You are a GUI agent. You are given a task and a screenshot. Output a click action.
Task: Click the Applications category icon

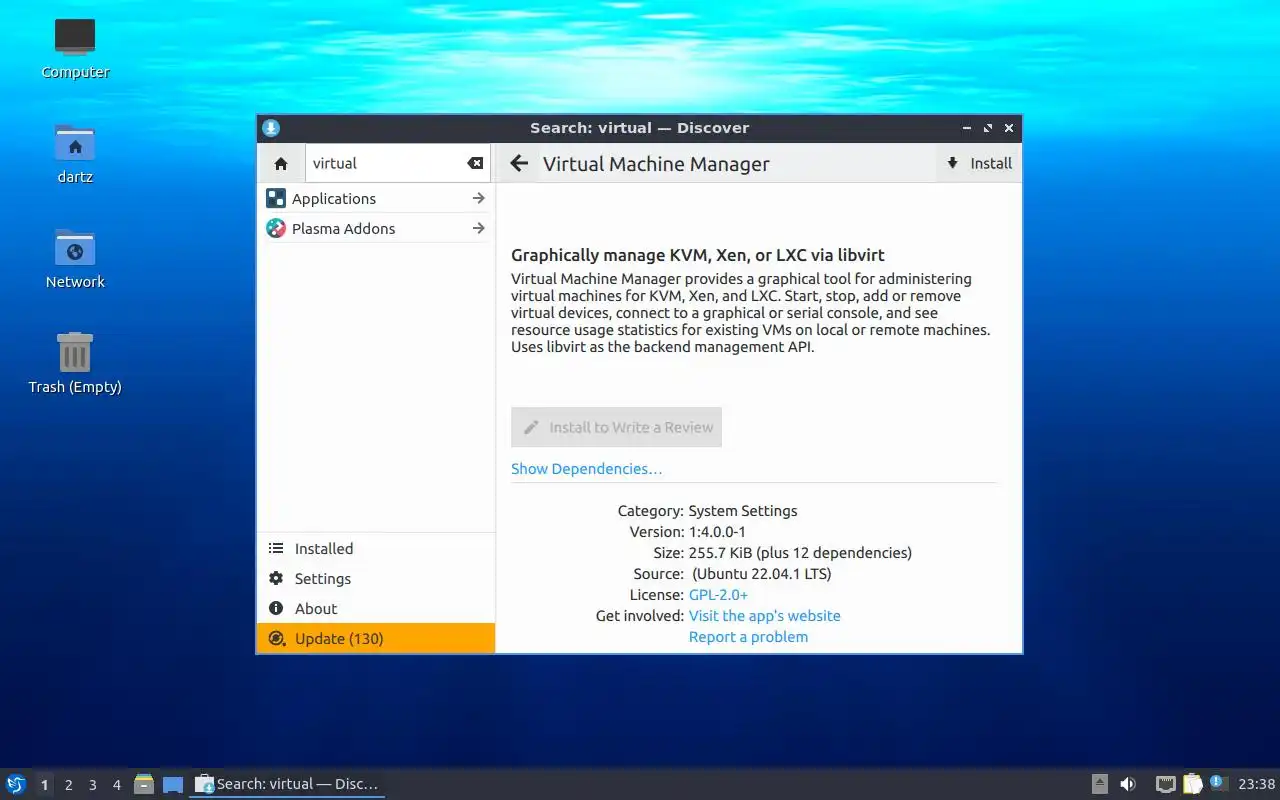[276, 199]
